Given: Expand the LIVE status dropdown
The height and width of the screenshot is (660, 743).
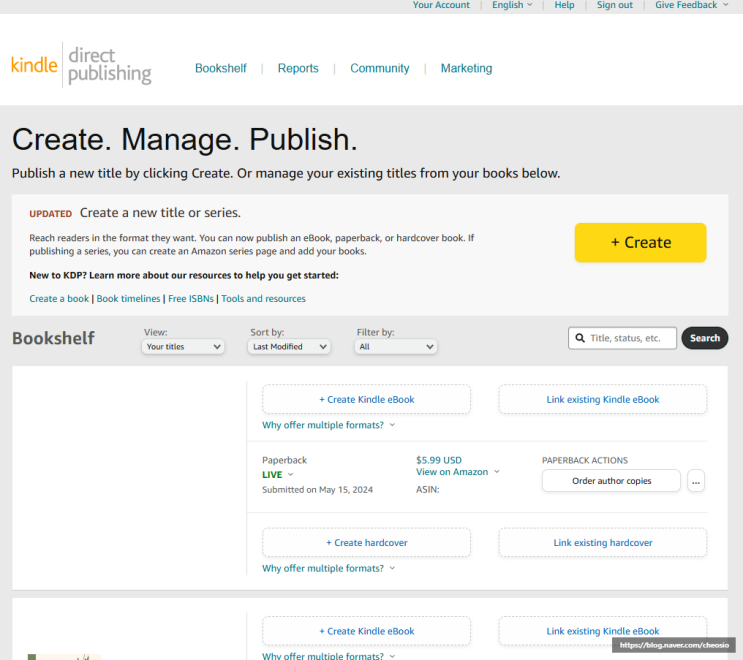Looking at the screenshot, I should click(278, 475).
